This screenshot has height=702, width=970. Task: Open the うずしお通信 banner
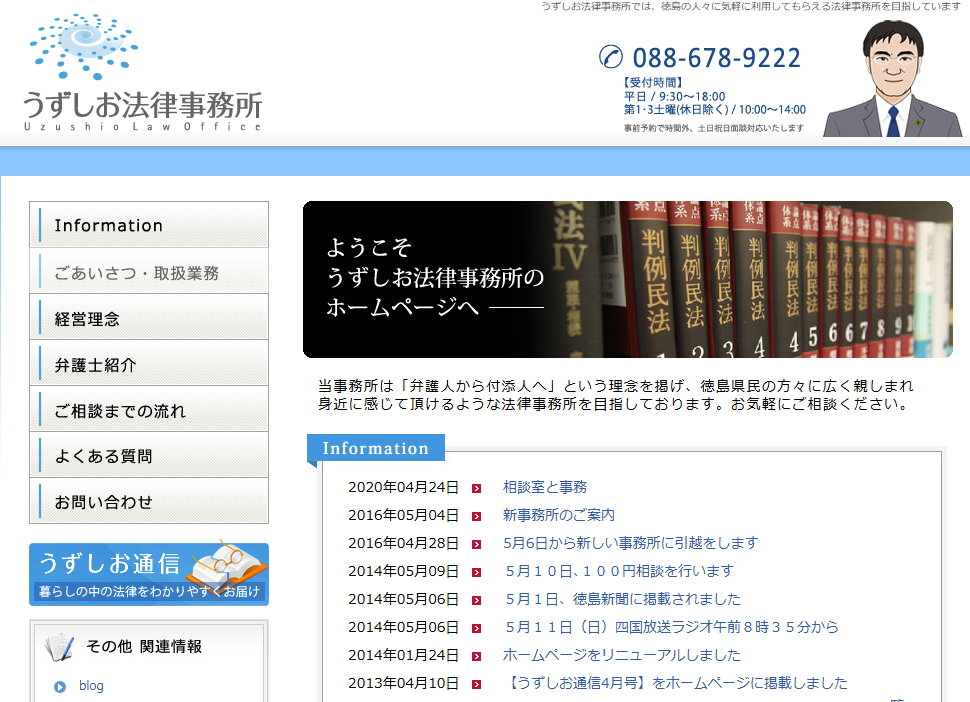pyautogui.click(x=149, y=574)
